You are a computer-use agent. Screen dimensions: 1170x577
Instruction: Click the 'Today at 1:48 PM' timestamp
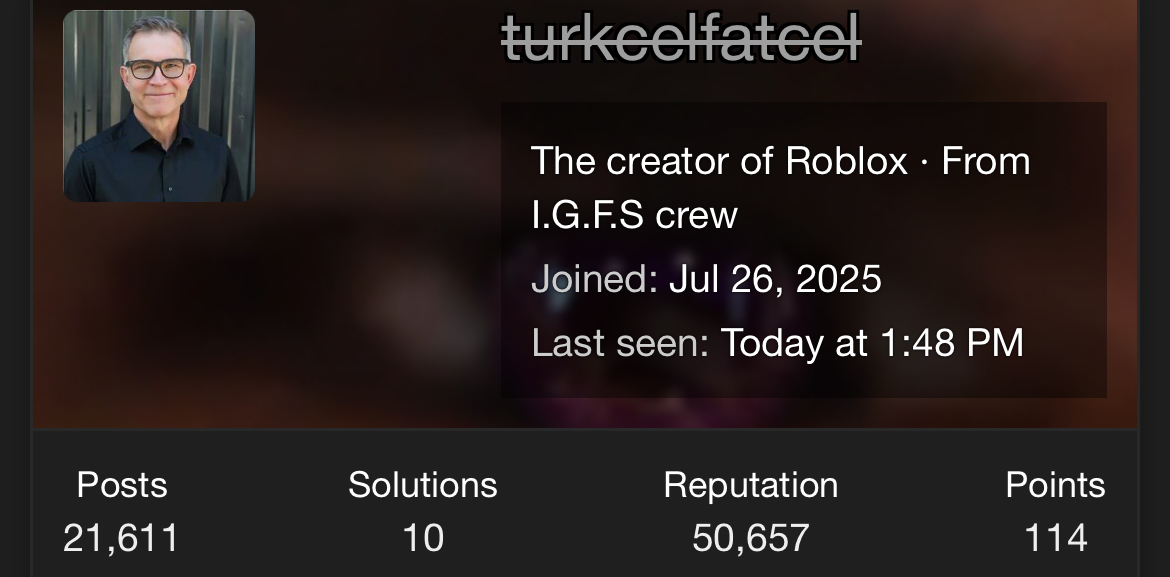(872, 343)
